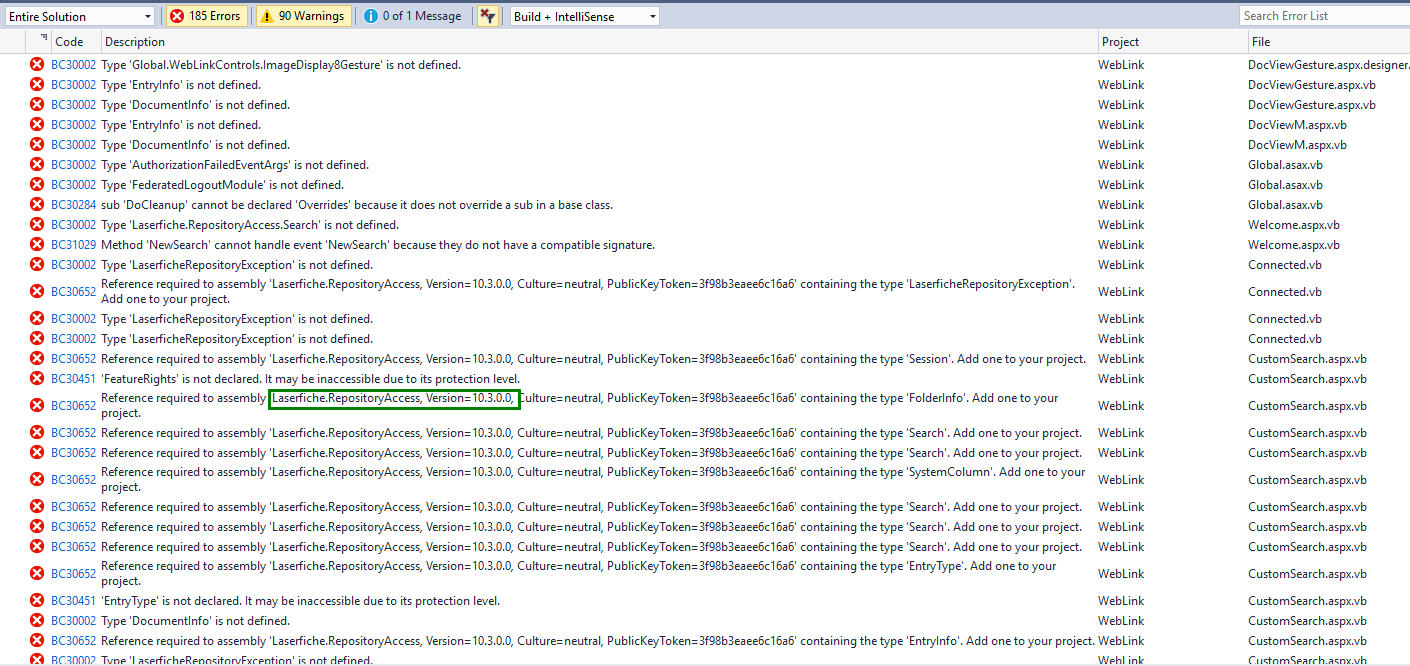This screenshot has width=1410, height=666.
Task: Toggle the 0 of 1 Message filter
Action: 413,16
